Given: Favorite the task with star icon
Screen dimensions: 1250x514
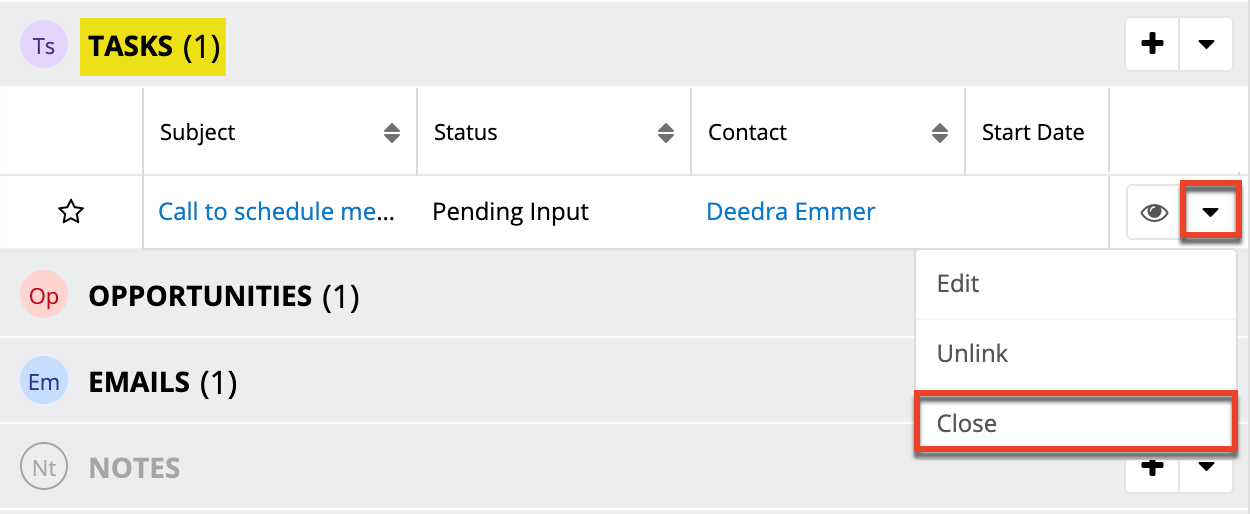Looking at the screenshot, I should pos(71,212).
